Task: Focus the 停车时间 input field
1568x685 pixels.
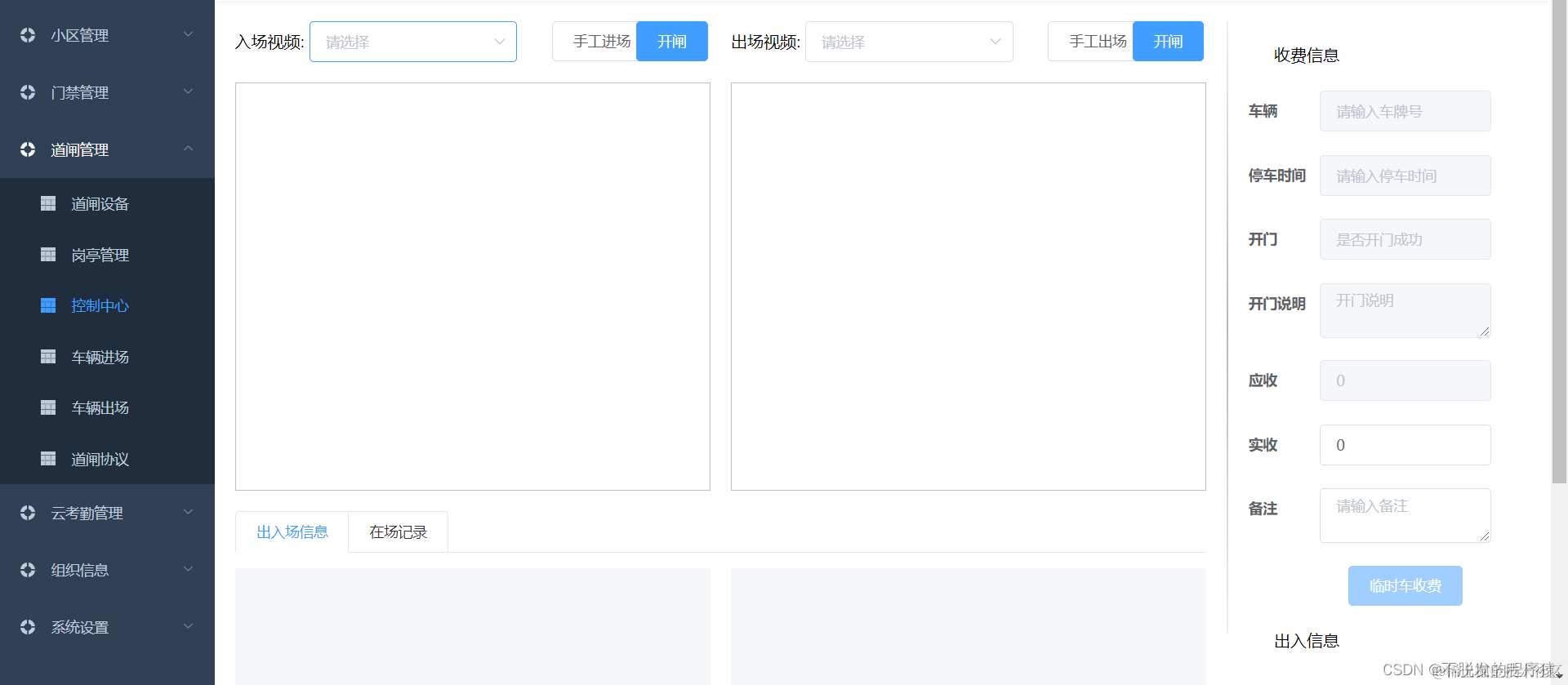Action: coord(1405,176)
